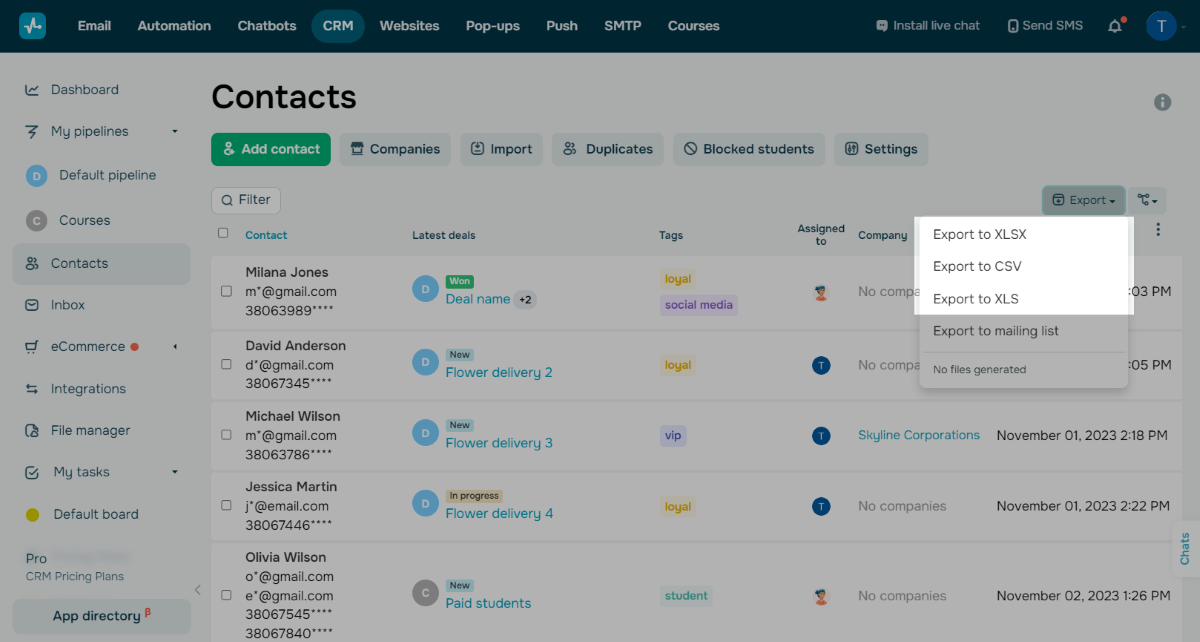Open Integrations in the sidebar
Screen dimensions: 1200x642
click(x=88, y=389)
